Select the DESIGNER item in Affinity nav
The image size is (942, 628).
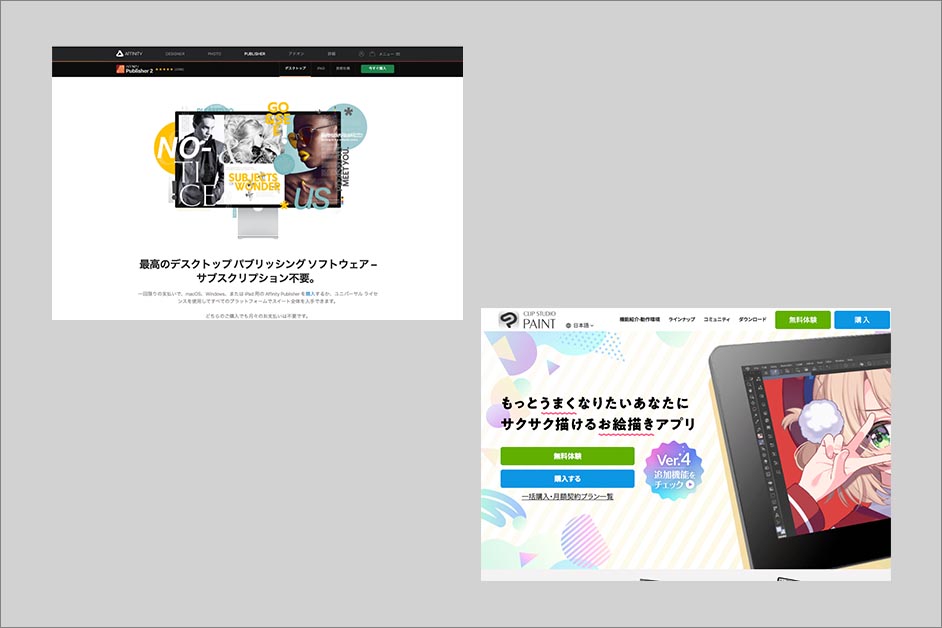pyautogui.click(x=175, y=54)
